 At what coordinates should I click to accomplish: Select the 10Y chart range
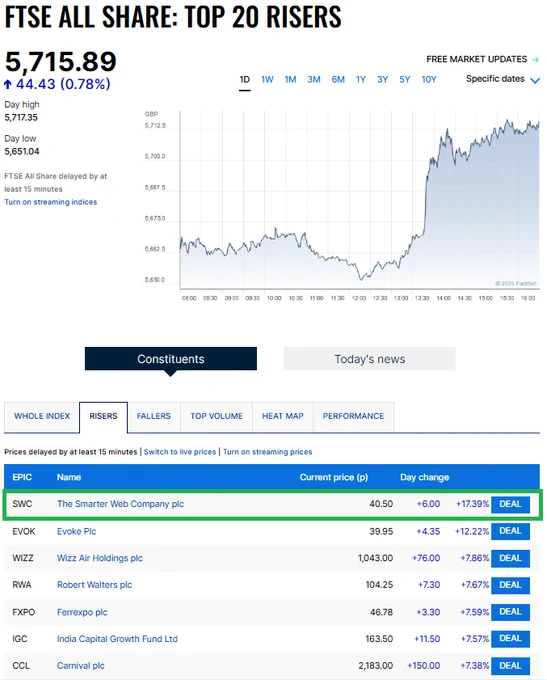tap(429, 79)
